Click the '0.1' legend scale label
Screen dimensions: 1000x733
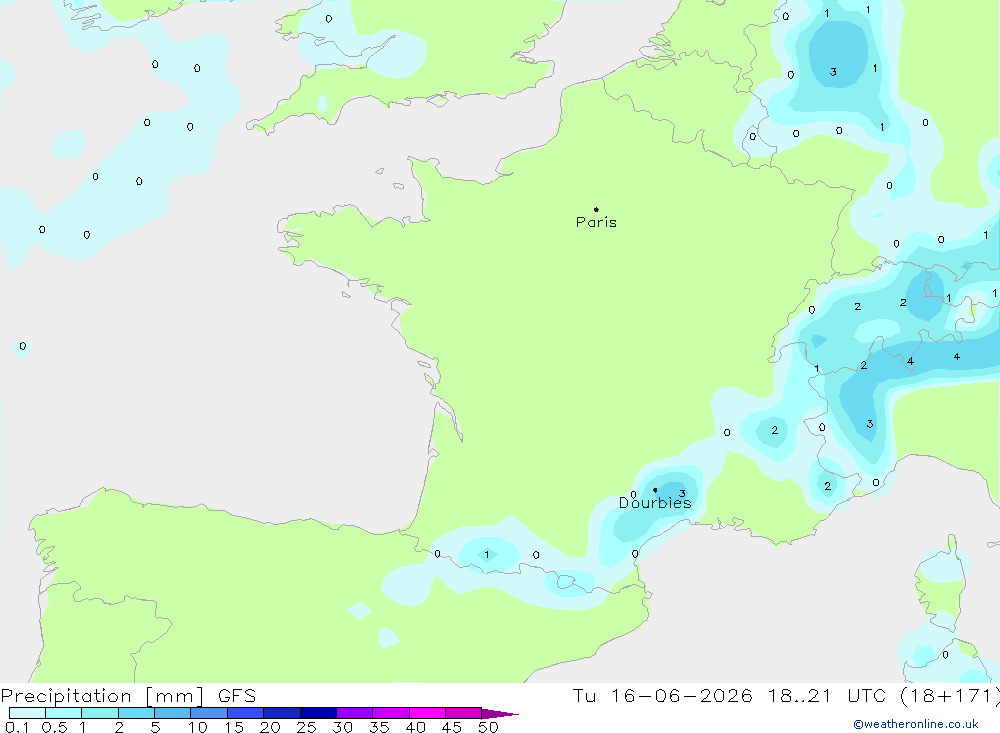click(x=17, y=727)
